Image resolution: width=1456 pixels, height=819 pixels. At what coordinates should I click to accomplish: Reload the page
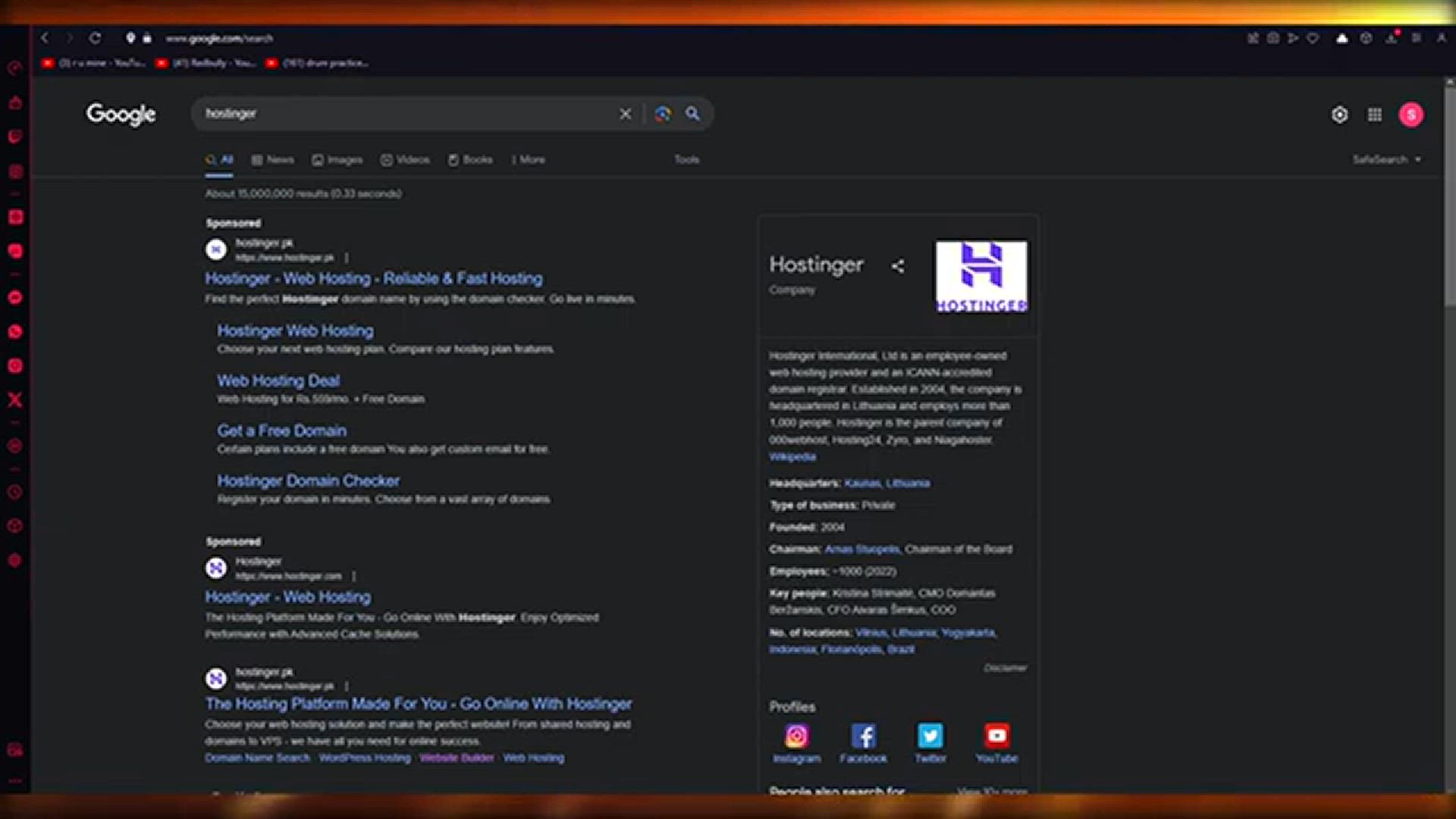[x=95, y=38]
